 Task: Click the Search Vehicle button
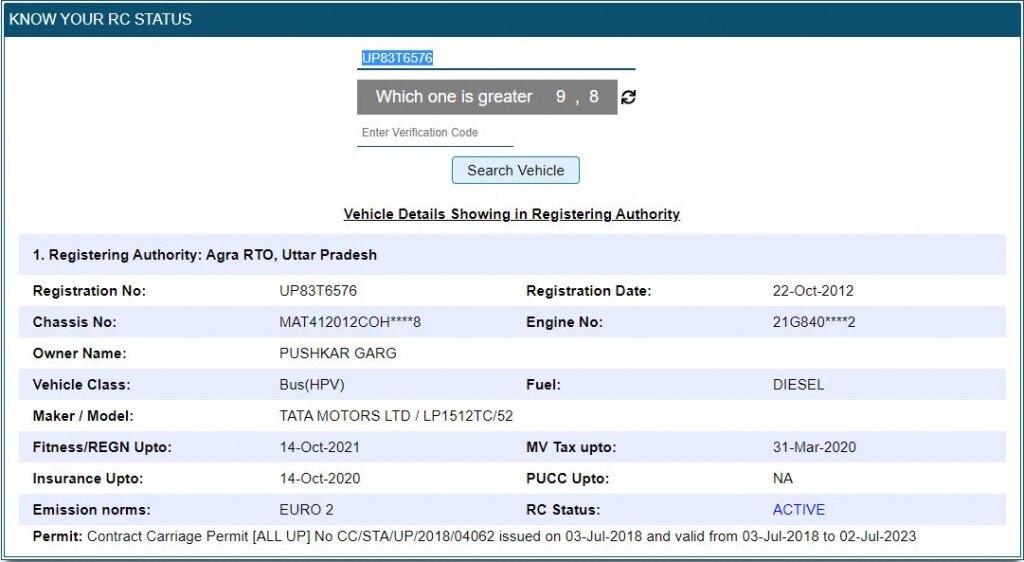coord(515,170)
